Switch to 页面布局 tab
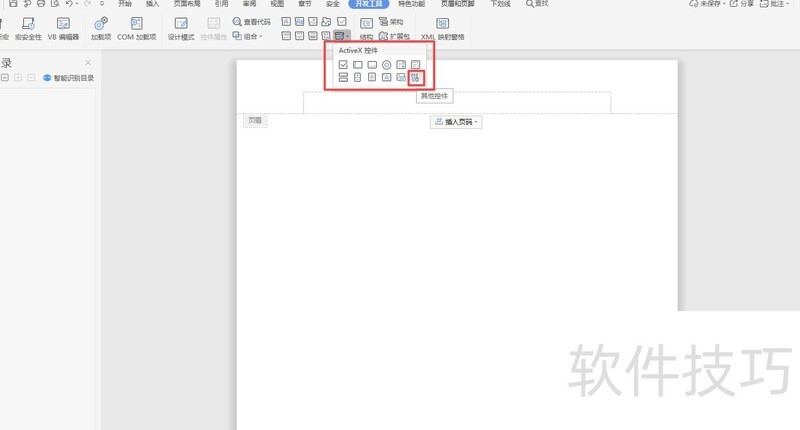The height and width of the screenshot is (430, 800). tap(187, 4)
